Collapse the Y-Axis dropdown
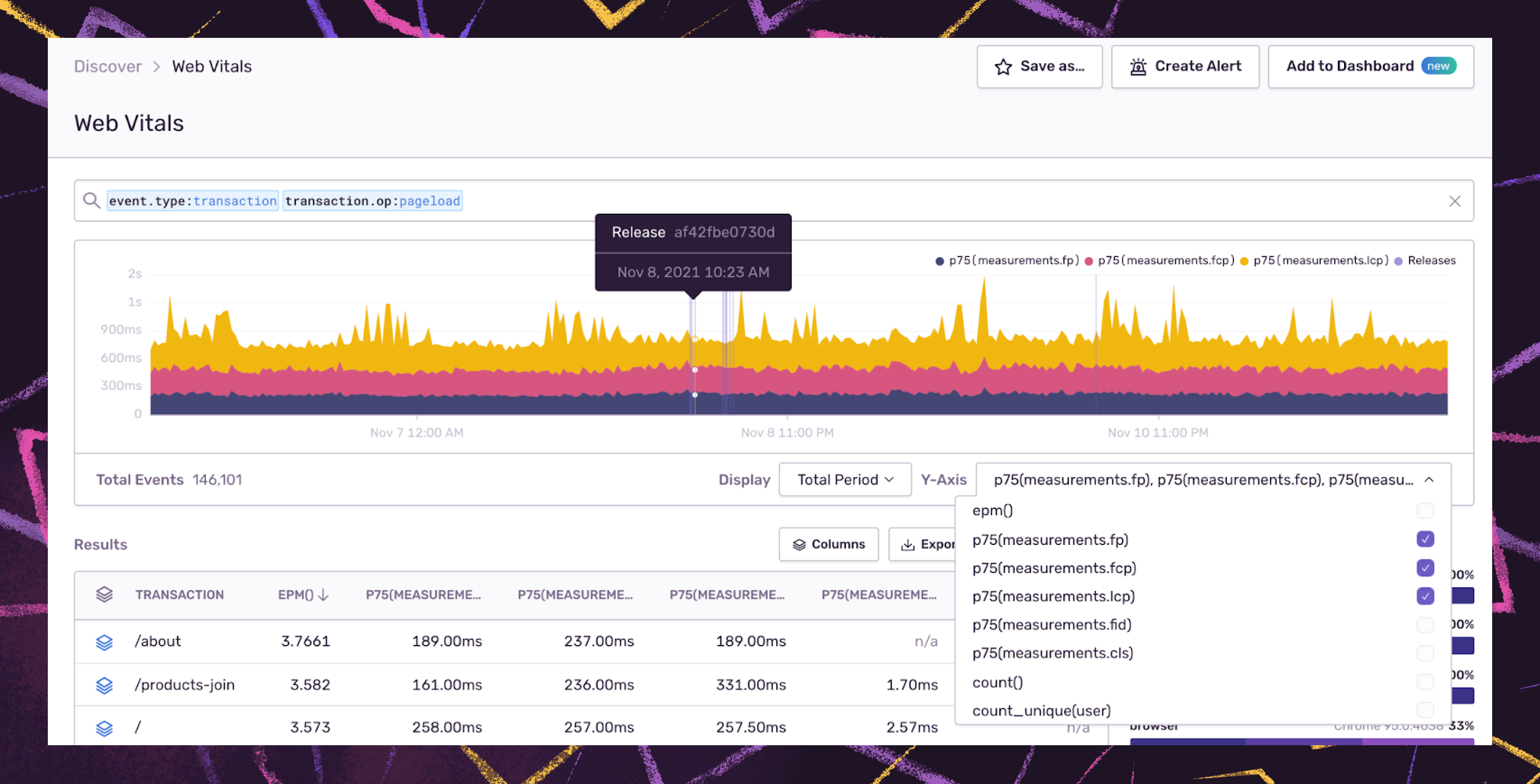Viewport: 1540px width, 784px height. [x=1428, y=480]
